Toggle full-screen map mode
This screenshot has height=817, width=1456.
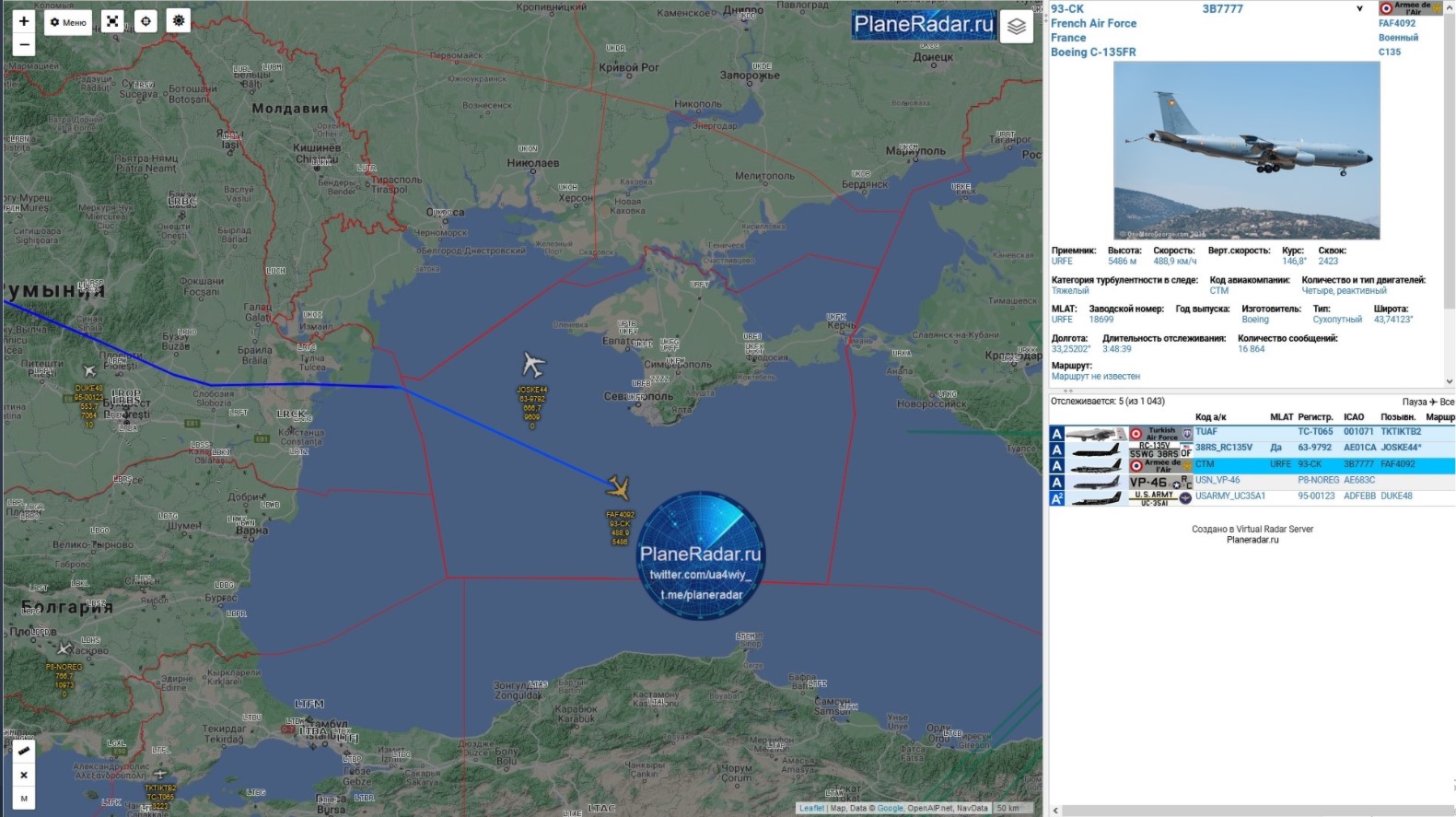(x=112, y=21)
